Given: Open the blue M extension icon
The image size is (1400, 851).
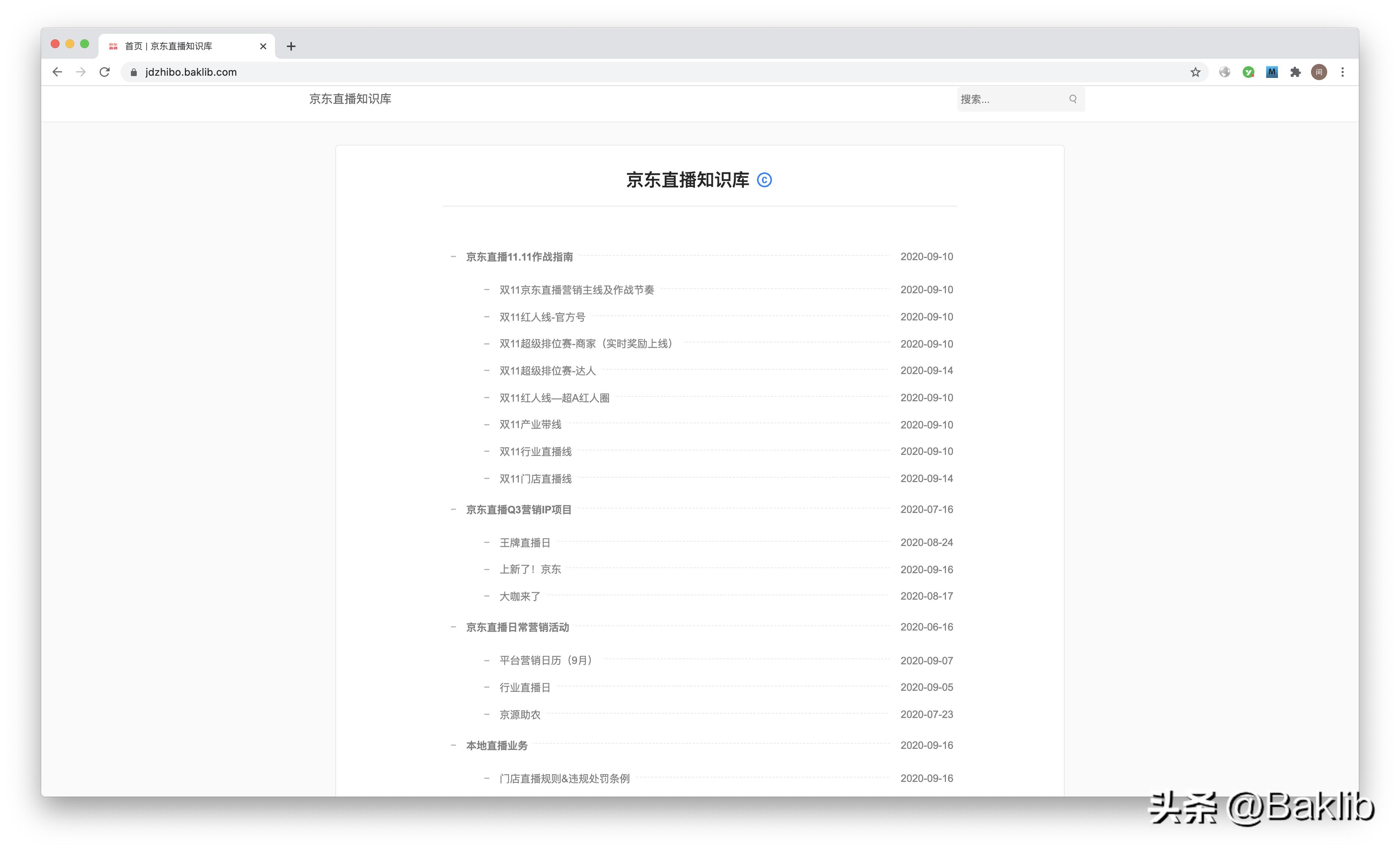Looking at the screenshot, I should (1272, 72).
